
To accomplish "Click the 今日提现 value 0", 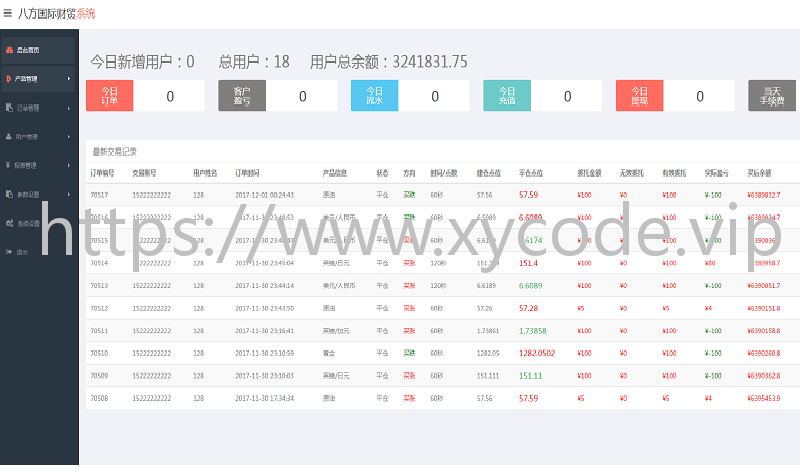I will 699,96.
